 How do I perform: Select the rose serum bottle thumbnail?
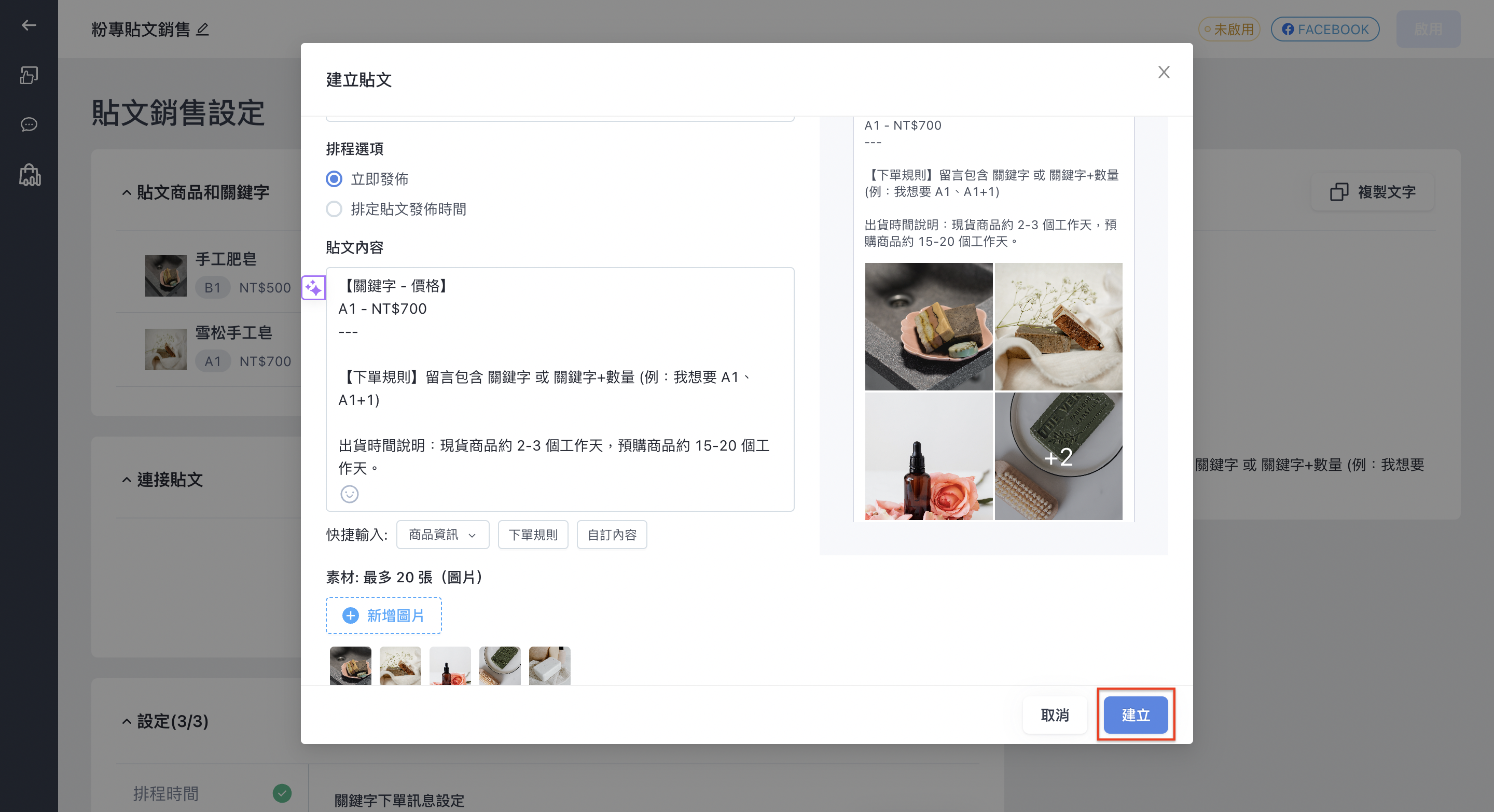pos(450,665)
